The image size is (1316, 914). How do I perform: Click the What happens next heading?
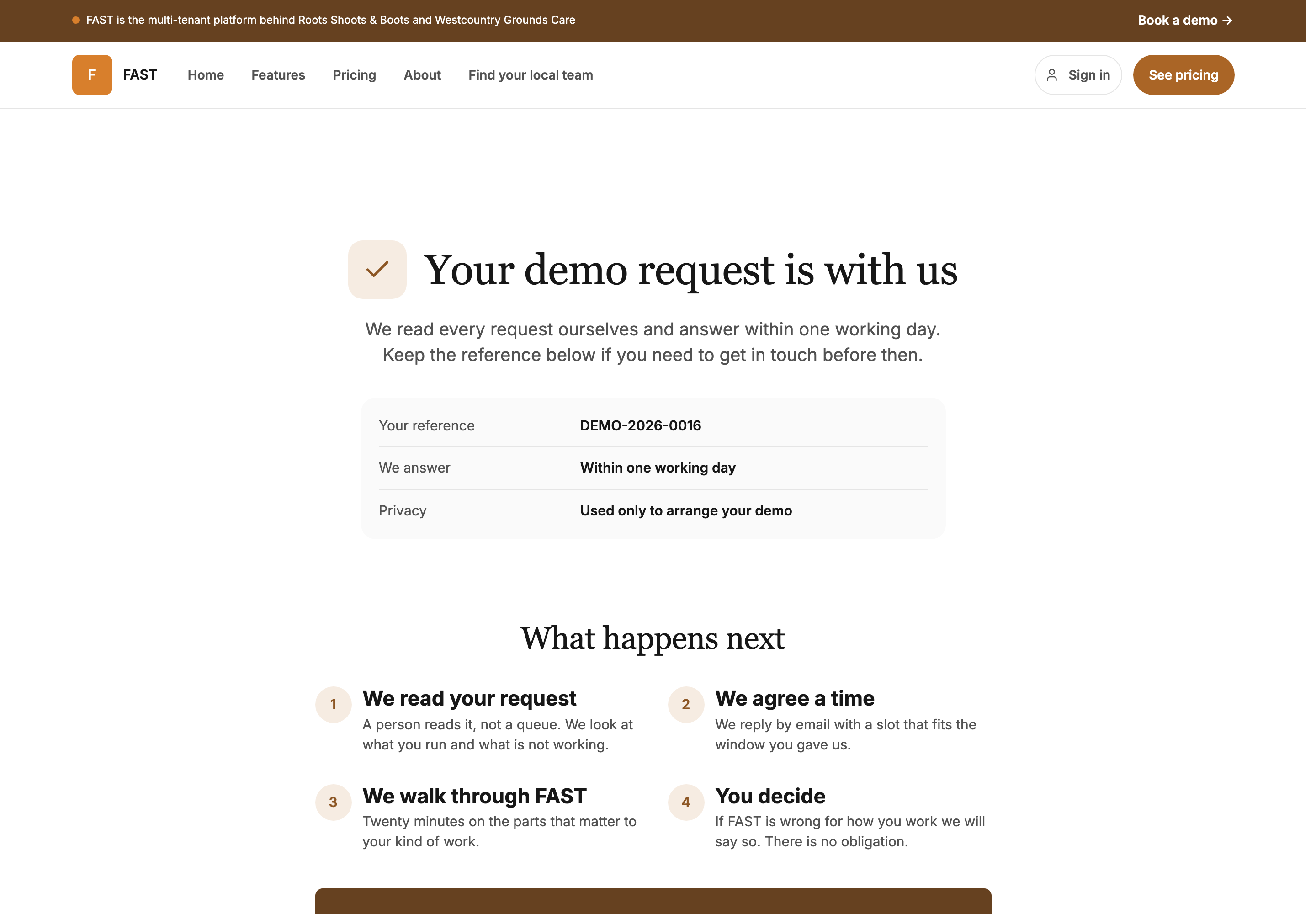(x=652, y=638)
